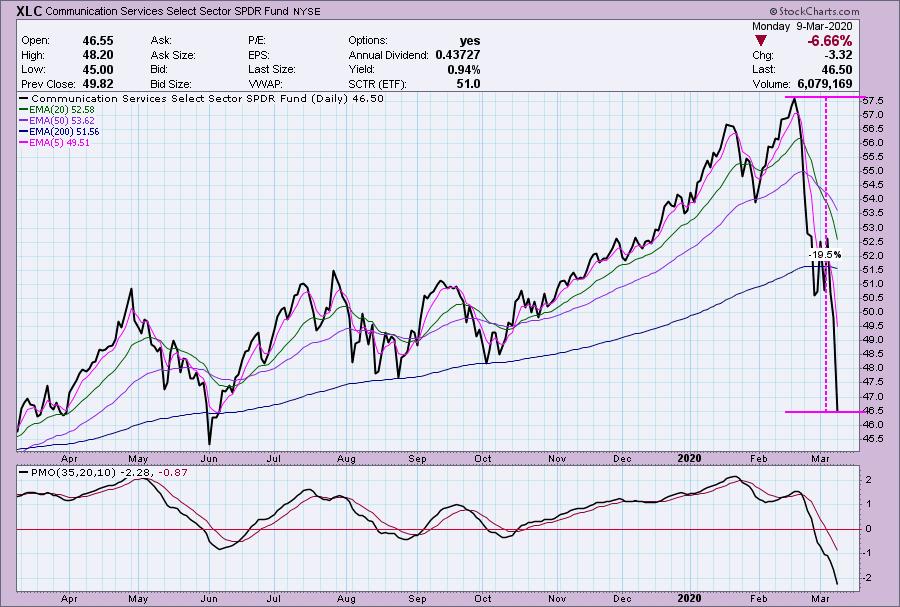Image resolution: width=900 pixels, height=607 pixels.
Task: Select the '-6.66%' percent change value
Action: click(x=829, y=41)
